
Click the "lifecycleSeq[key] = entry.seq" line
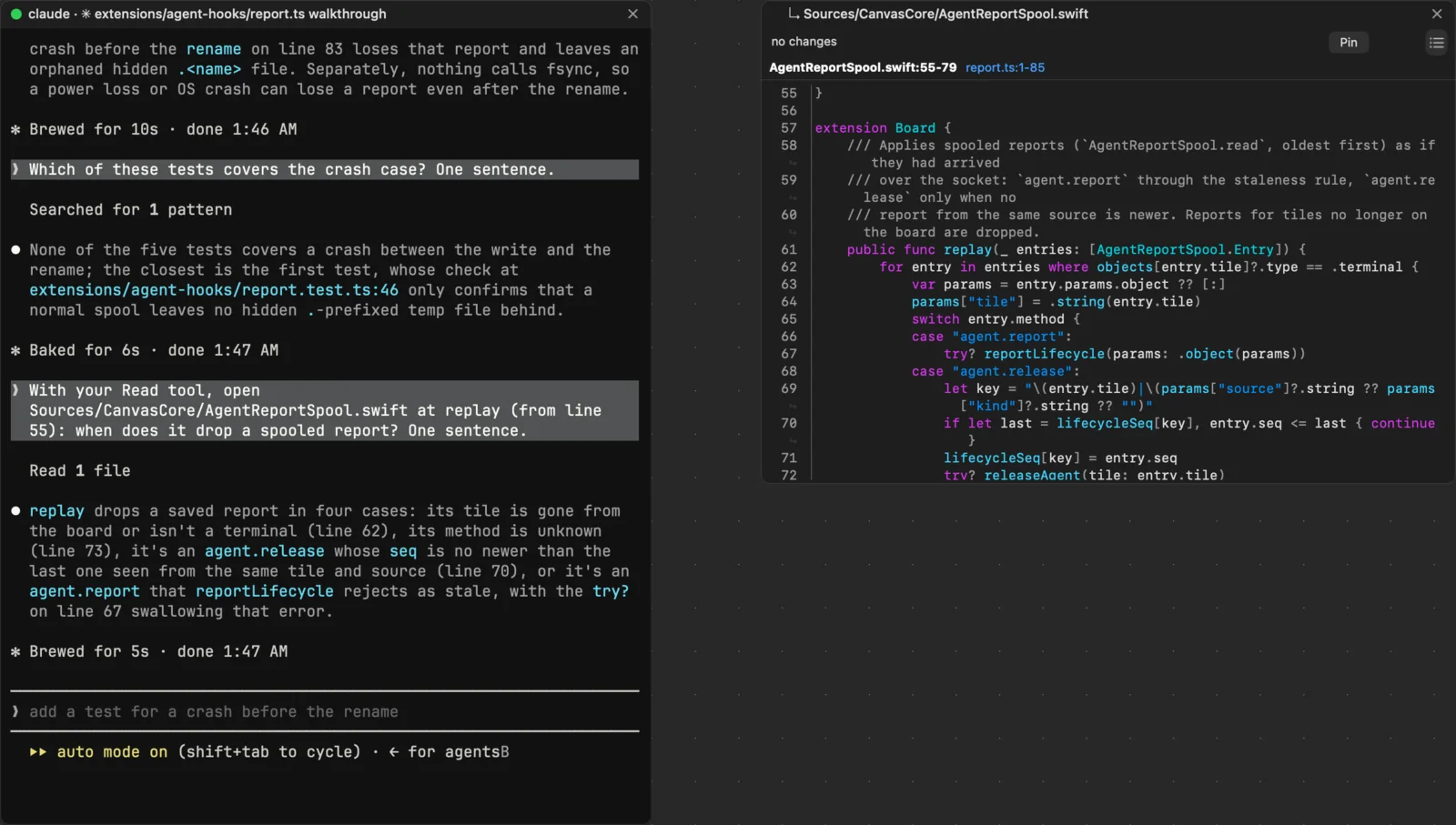pos(1060,458)
